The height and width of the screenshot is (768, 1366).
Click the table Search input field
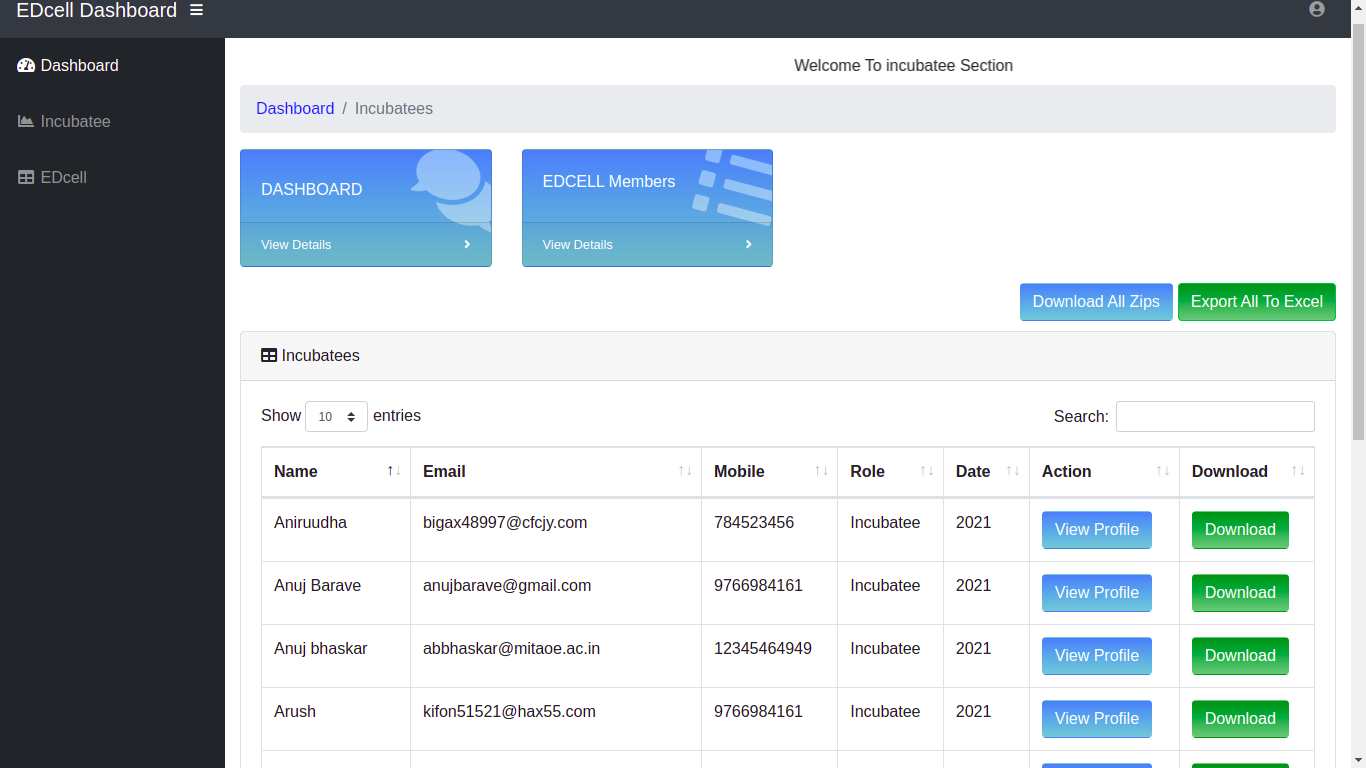pyautogui.click(x=1214, y=417)
